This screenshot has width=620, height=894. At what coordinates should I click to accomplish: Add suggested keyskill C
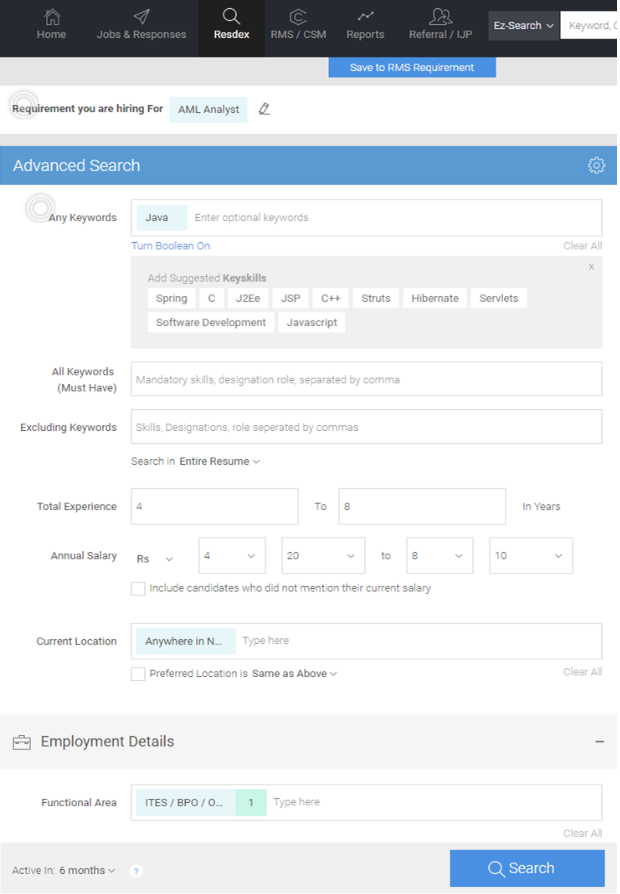pyautogui.click(x=211, y=298)
